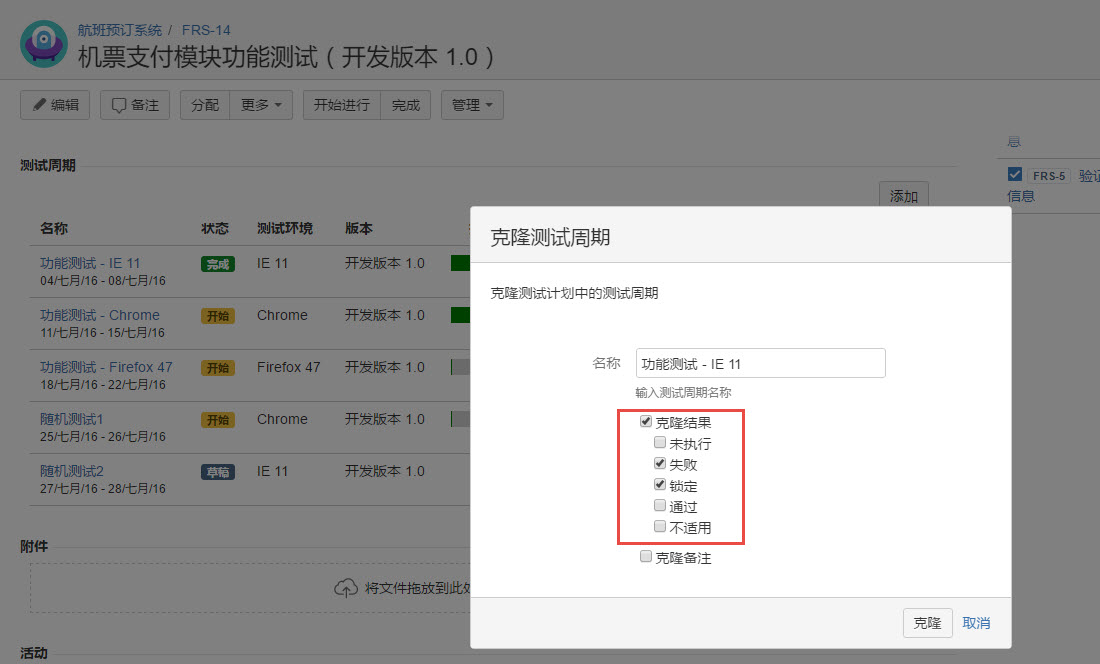The image size is (1100, 664).
Task: Enable the 克隆备注 checkbox
Action: (646, 557)
